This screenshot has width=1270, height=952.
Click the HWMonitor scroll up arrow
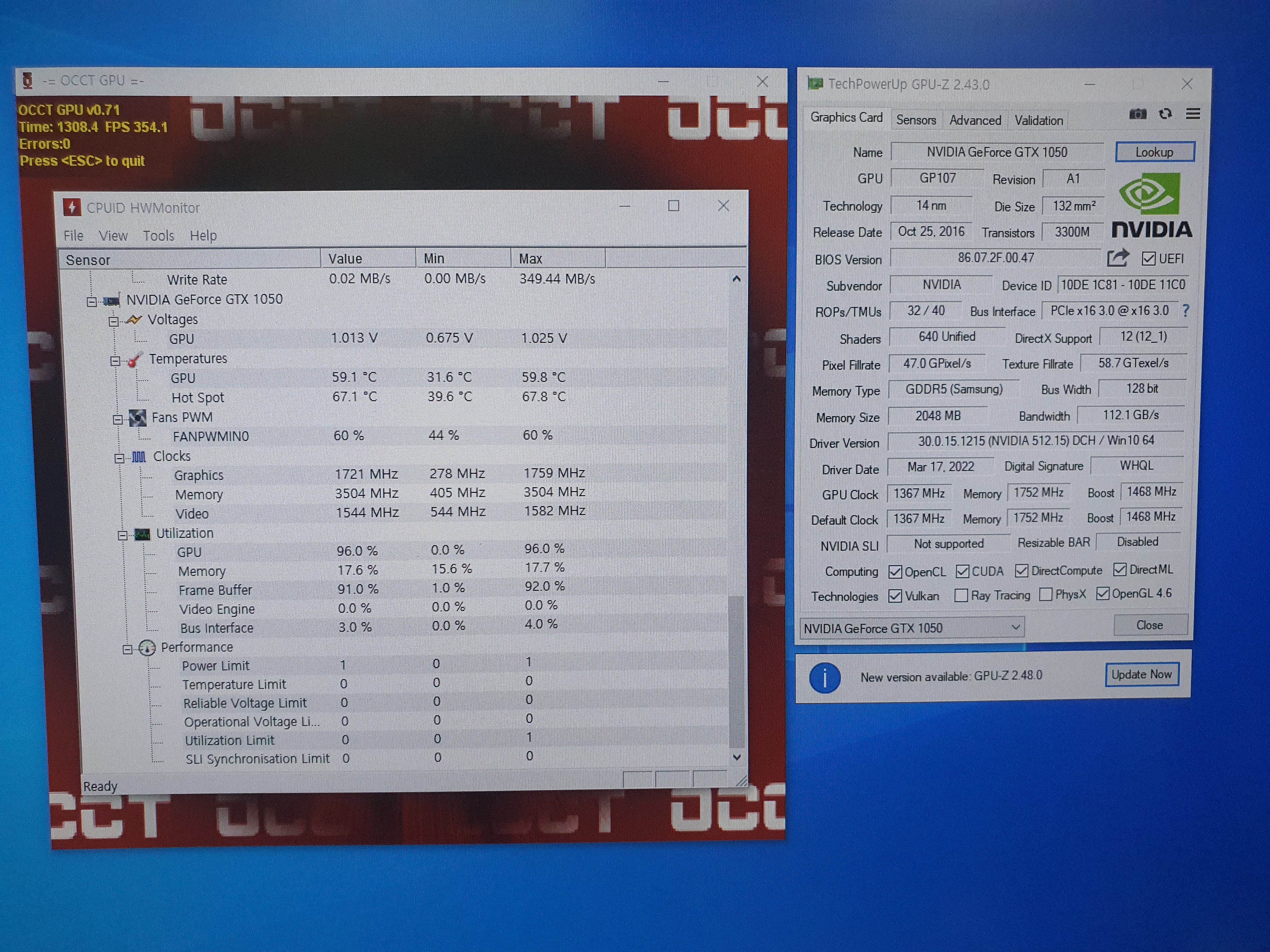737,279
